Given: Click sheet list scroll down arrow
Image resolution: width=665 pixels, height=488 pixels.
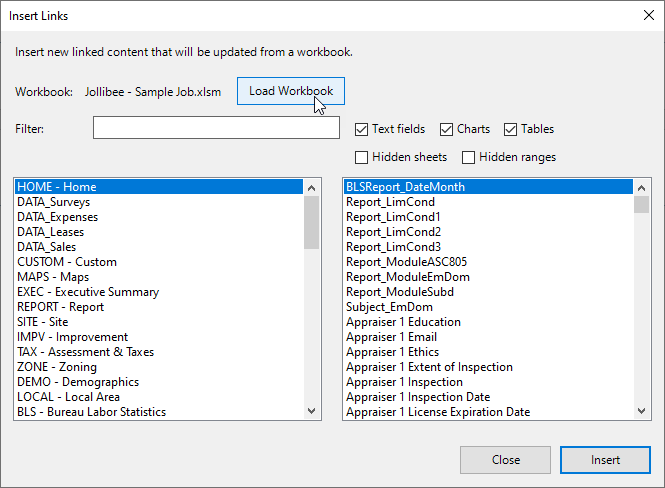Looking at the screenshot, I should tap(312, 411).
